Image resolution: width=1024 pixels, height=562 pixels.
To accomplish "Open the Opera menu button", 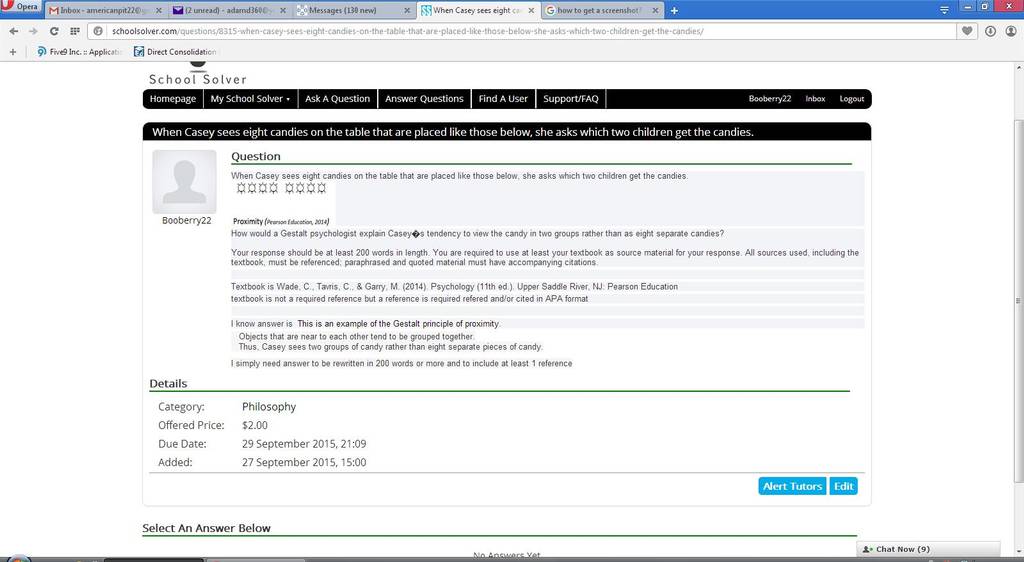I will [x=20, y=7].
